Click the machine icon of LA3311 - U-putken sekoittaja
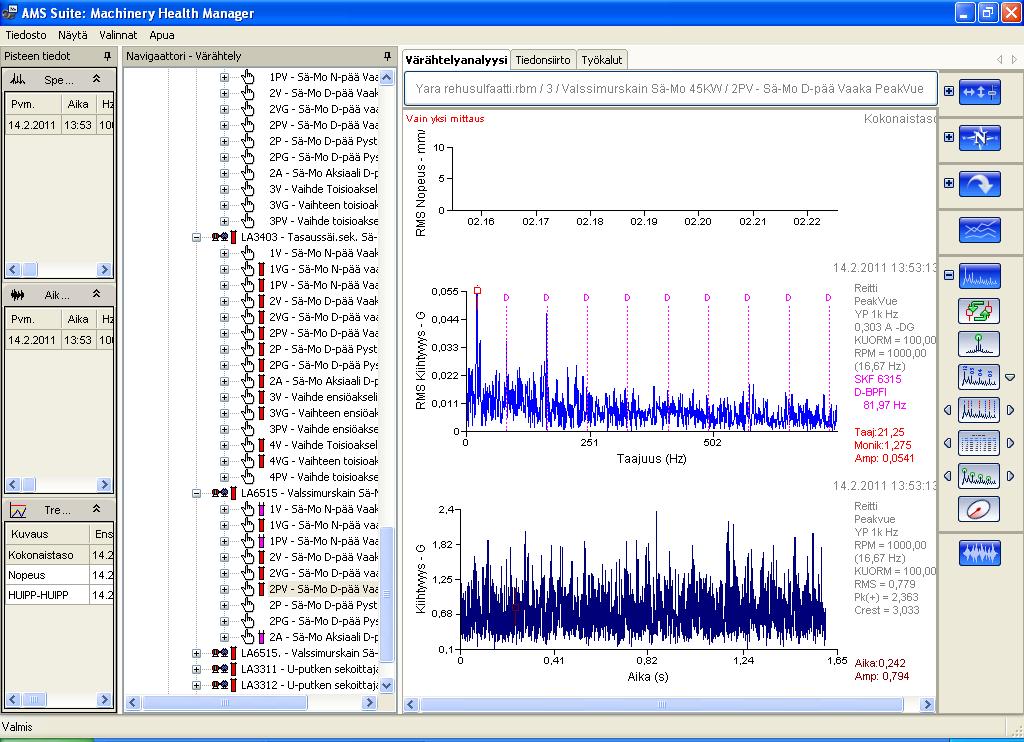 click(x=220, y=669)
